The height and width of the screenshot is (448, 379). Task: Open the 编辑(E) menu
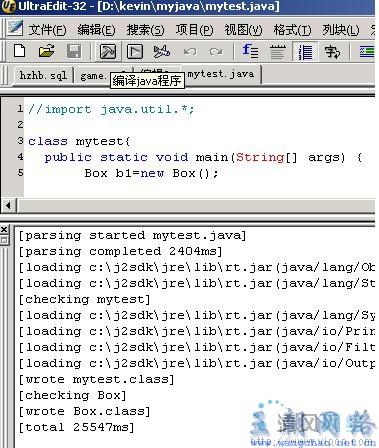click(96, 30)
